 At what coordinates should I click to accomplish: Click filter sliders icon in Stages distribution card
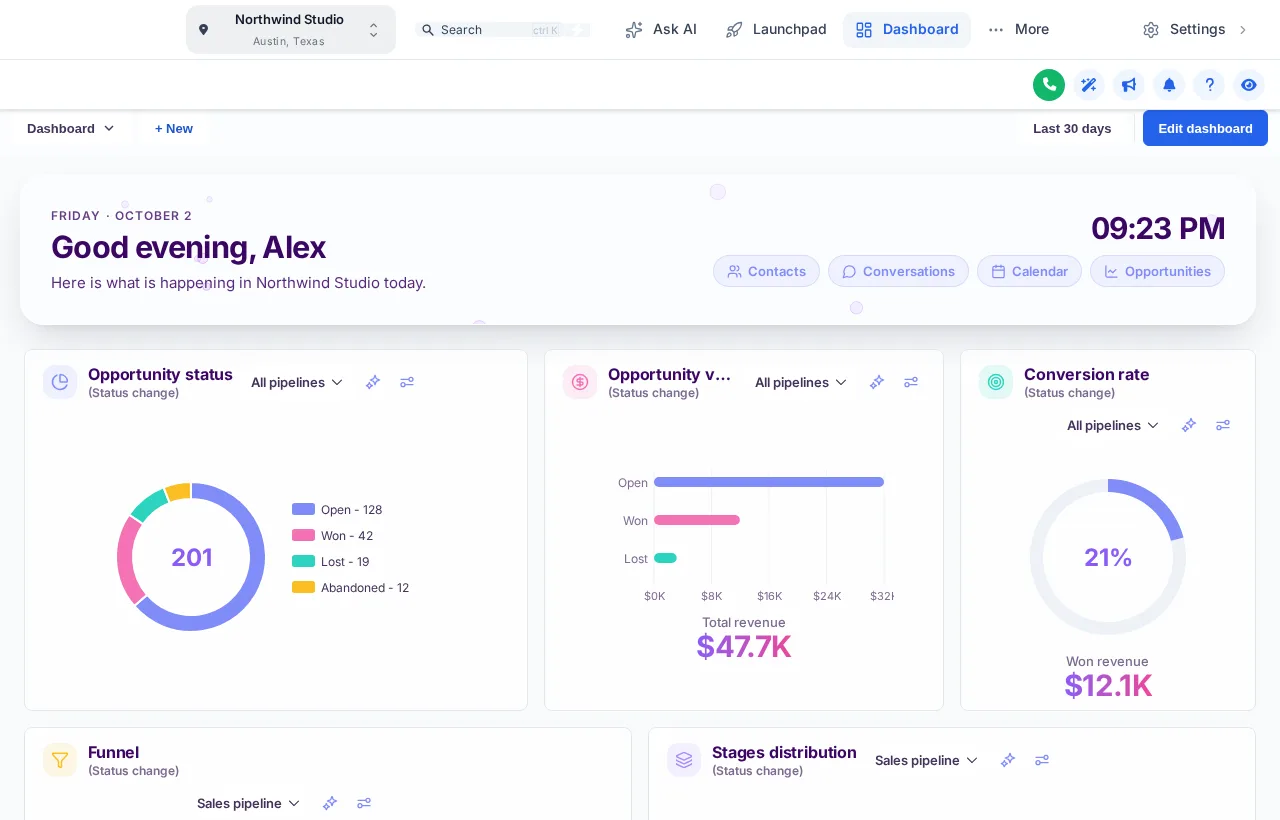[1042, 760]
